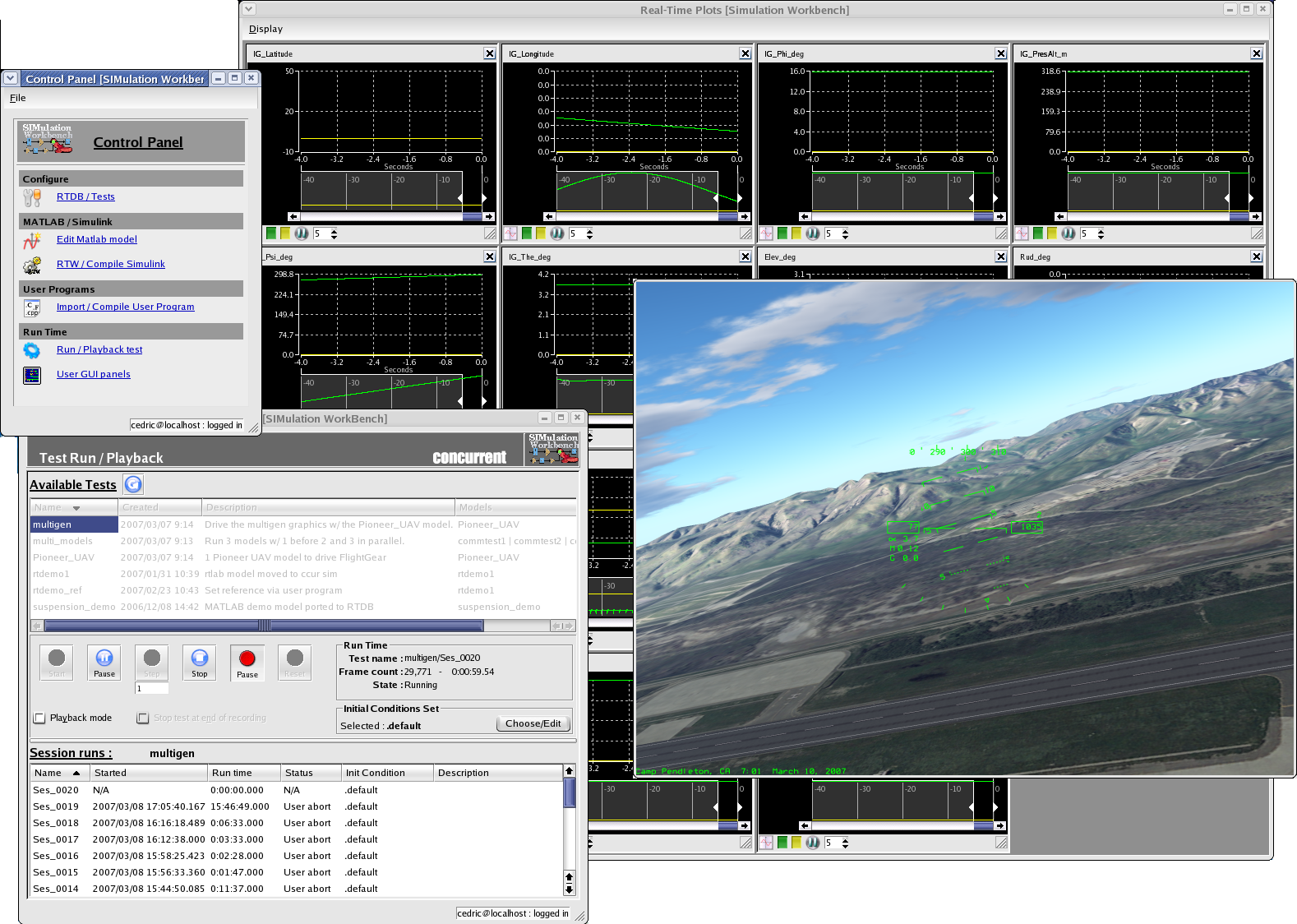Click the right arrow on the IG_Longitude timeline scrollbar
The height and width of the screenshot is (924, 1297).
pos(745,217)
